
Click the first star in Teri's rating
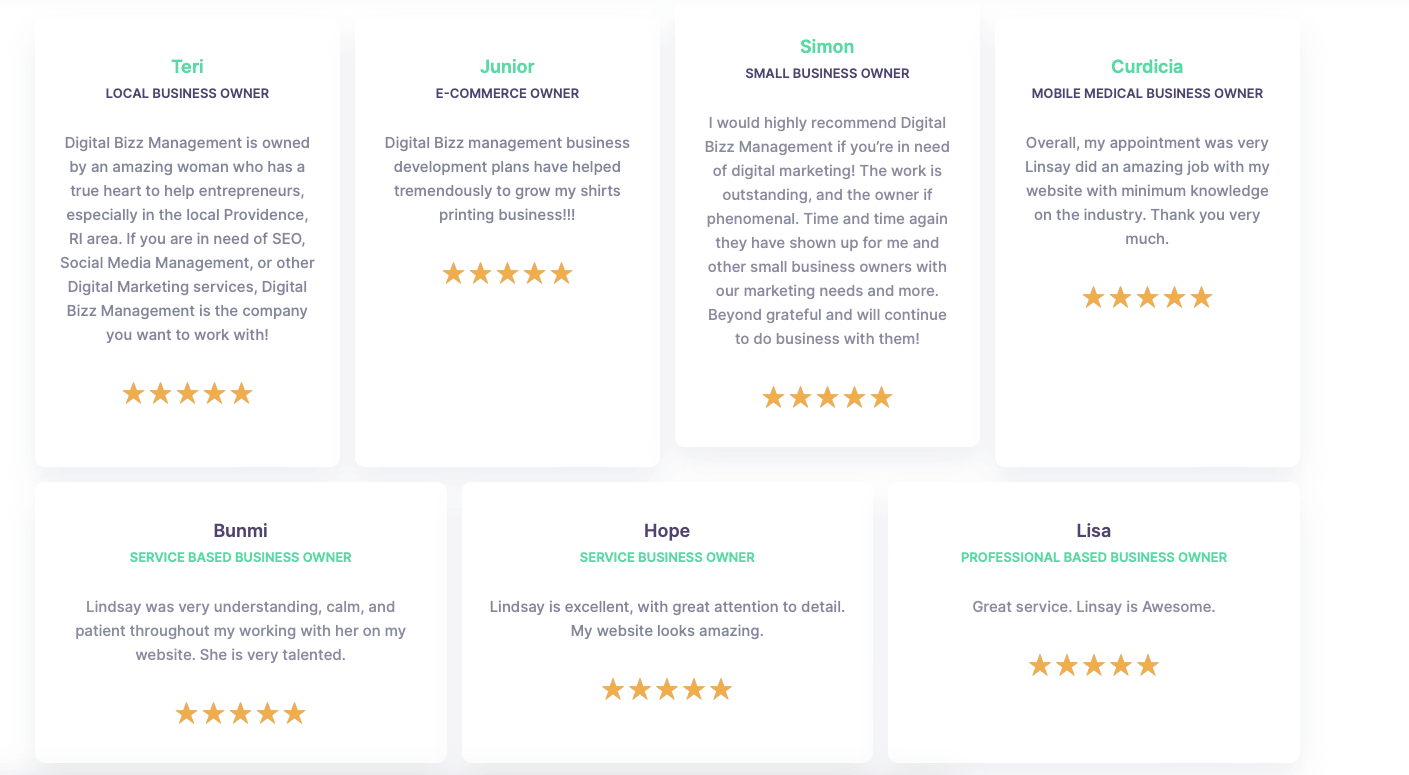pos(134,394)
